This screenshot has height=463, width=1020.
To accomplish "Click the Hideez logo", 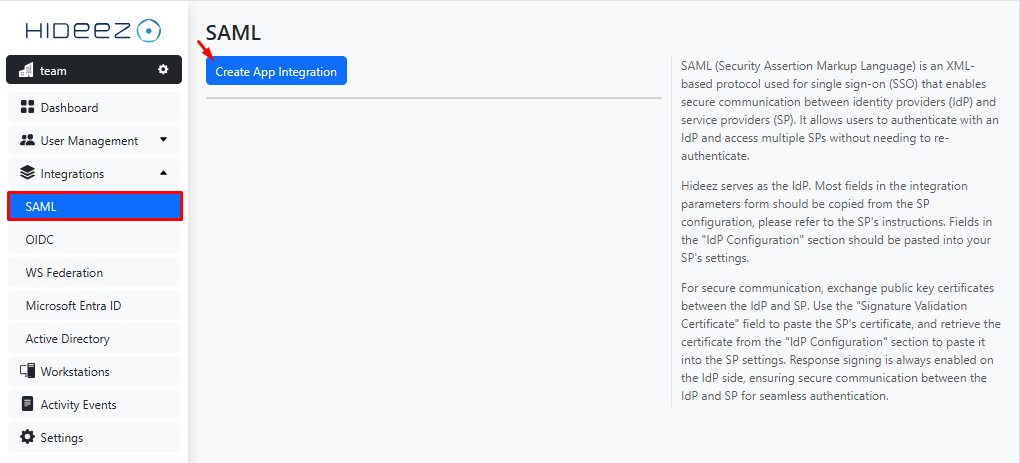I will pyautogui.click(x=92, y=30).
